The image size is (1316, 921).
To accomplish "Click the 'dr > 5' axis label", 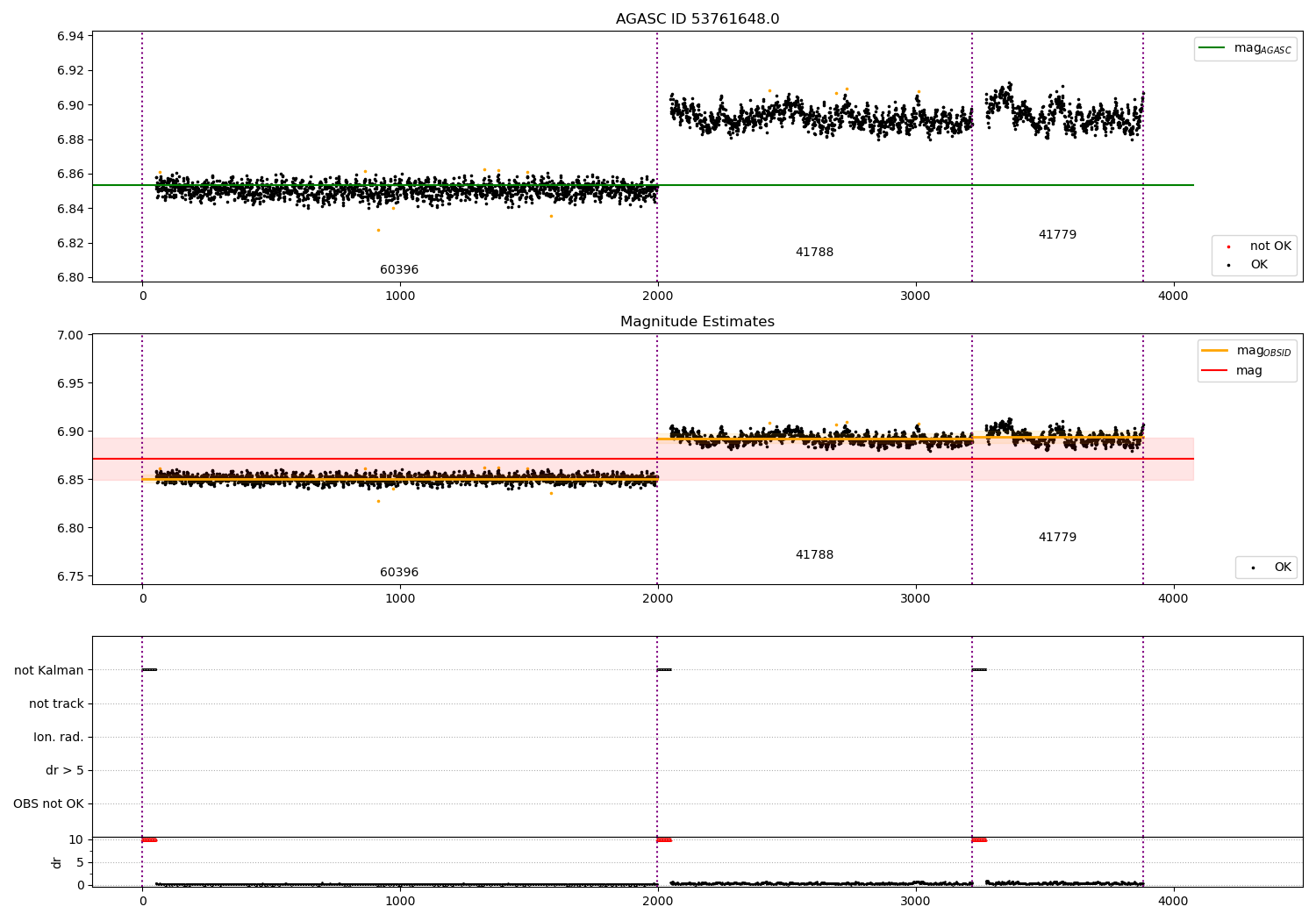I will click(x=65, y=770).
